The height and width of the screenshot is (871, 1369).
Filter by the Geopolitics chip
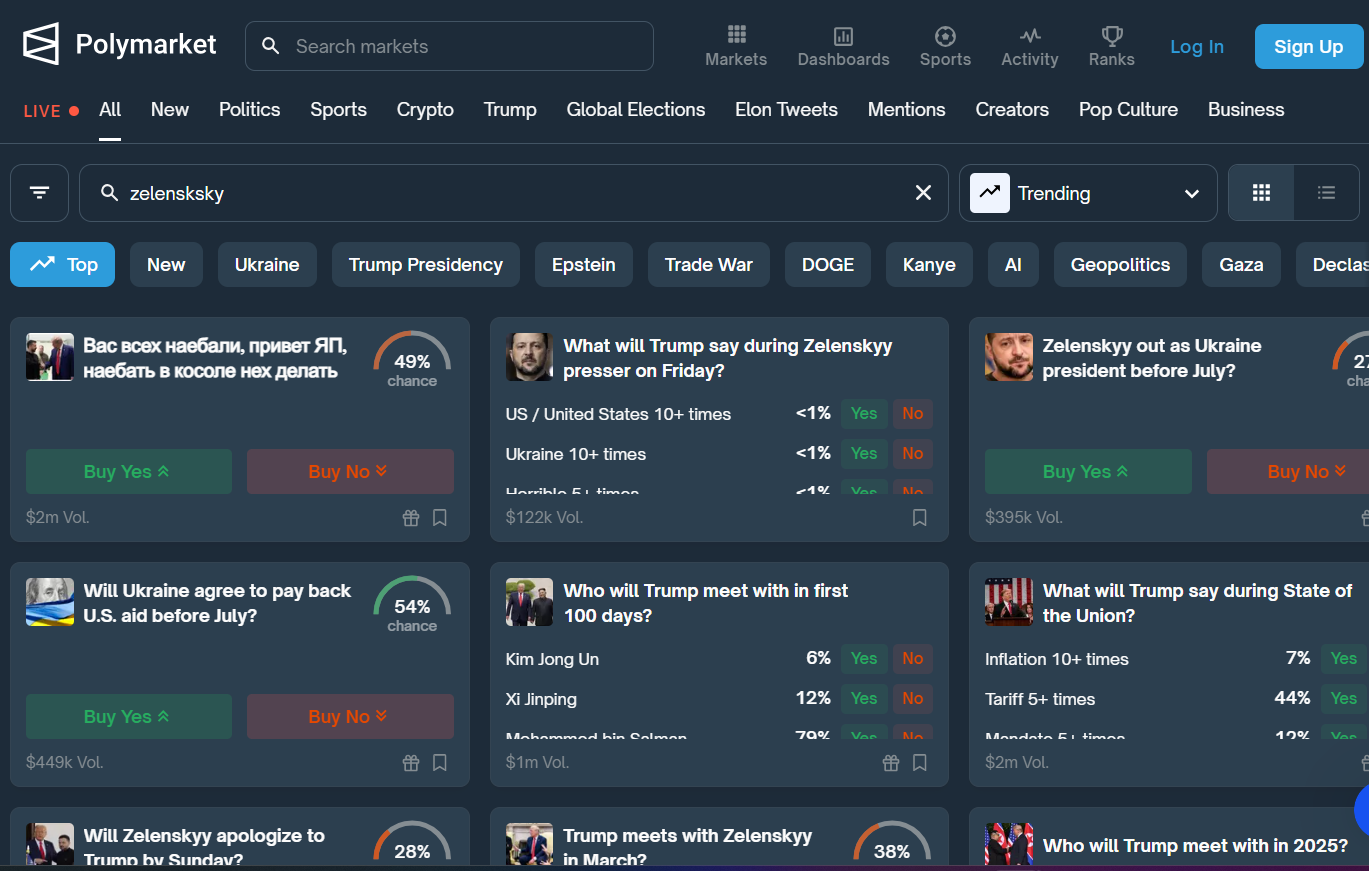point(1120,265)
